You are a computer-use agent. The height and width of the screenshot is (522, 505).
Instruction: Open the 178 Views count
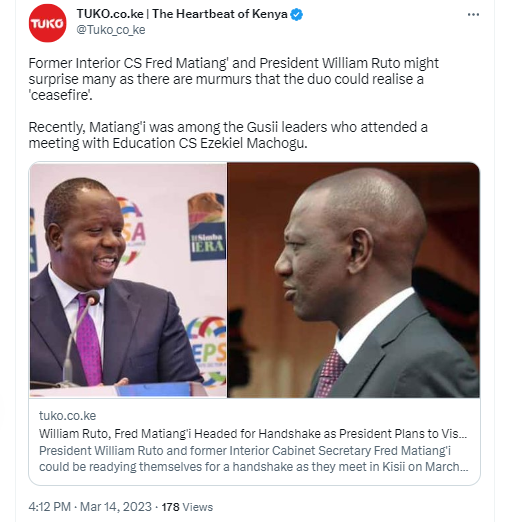(x=187, y=507)
